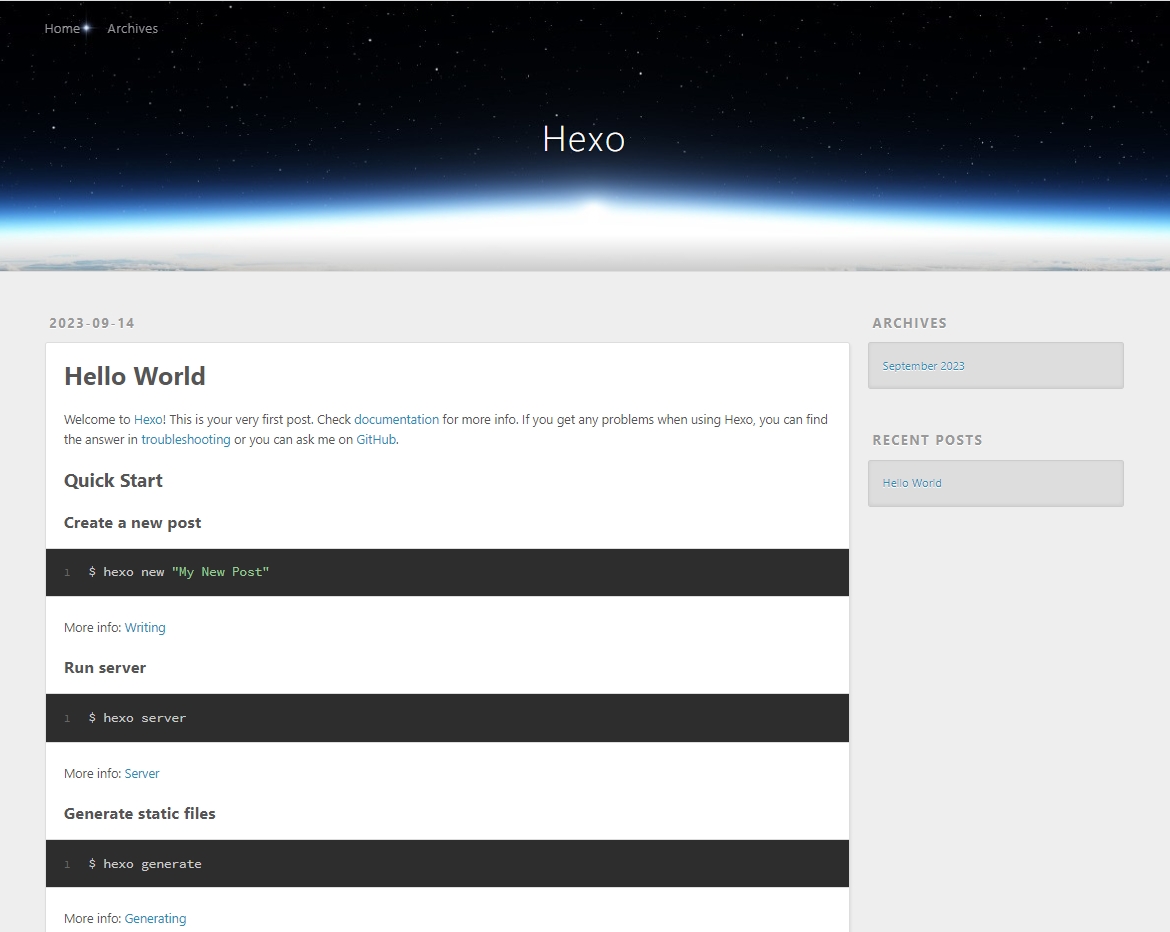Open the Archives navigation link

click(132, 28)
